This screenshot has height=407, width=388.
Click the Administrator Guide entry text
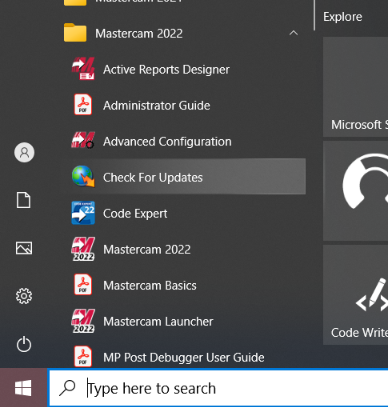[x=157, y=106]
